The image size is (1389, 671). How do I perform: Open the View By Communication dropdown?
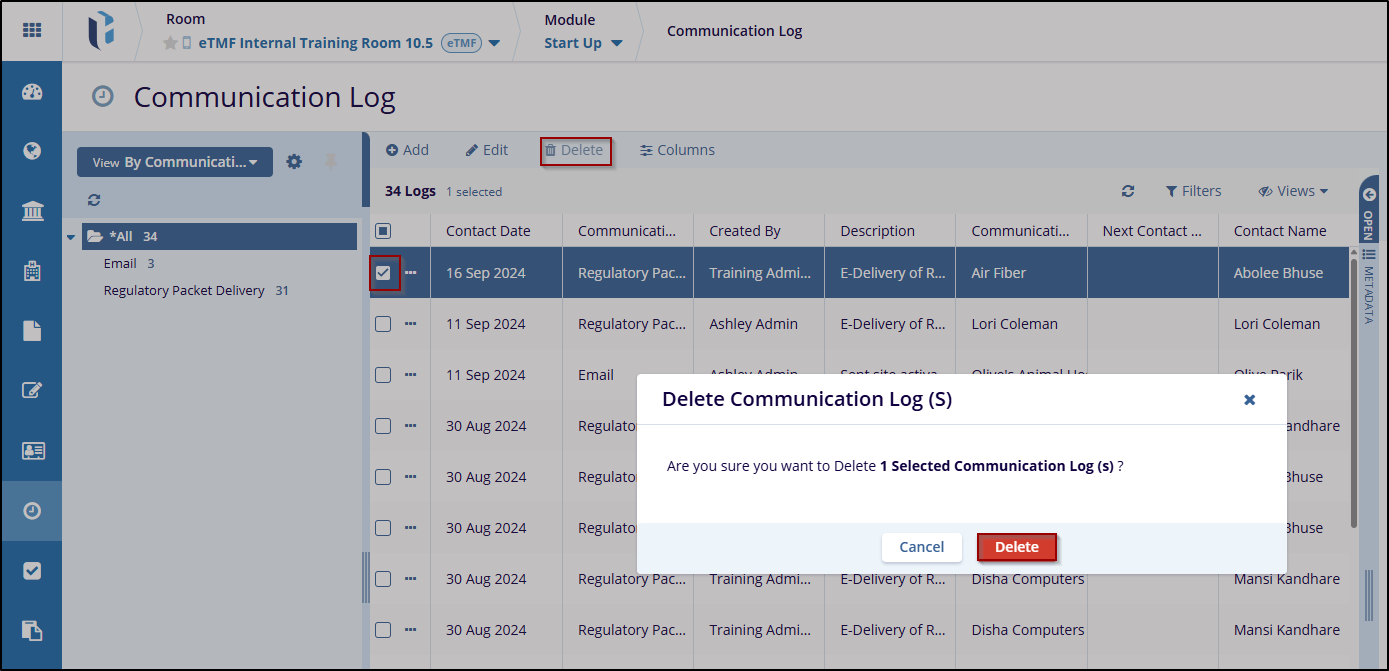[175, 162]
